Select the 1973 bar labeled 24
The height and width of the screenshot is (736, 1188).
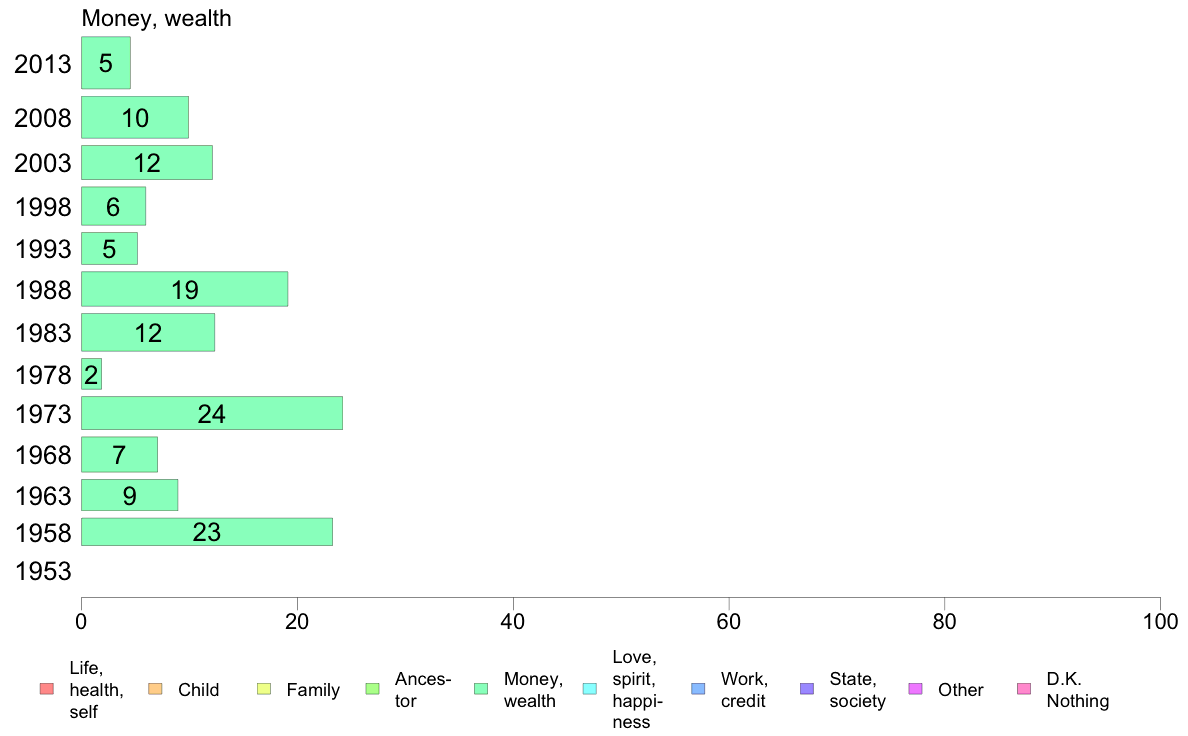[x=211, y=413]
